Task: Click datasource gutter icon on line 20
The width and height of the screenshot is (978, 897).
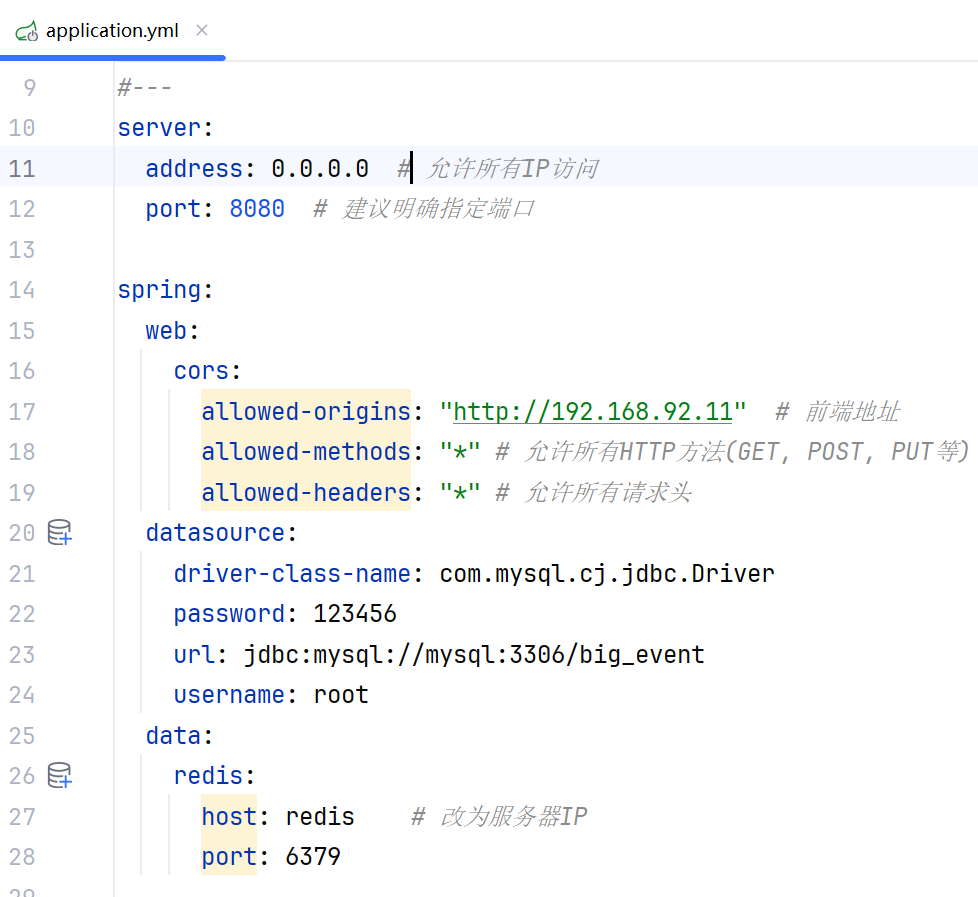Action: [60, 533]
